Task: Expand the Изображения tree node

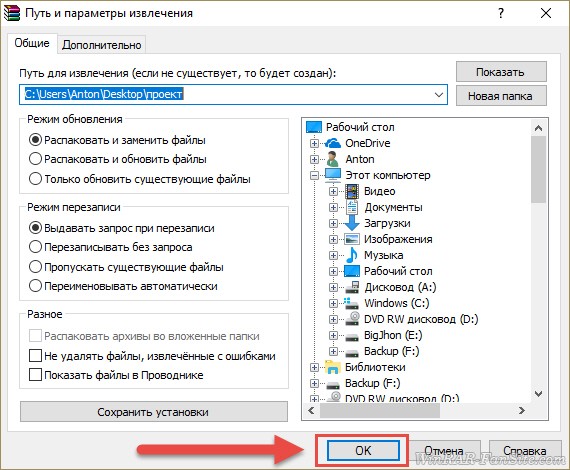Action: (333, 239)
